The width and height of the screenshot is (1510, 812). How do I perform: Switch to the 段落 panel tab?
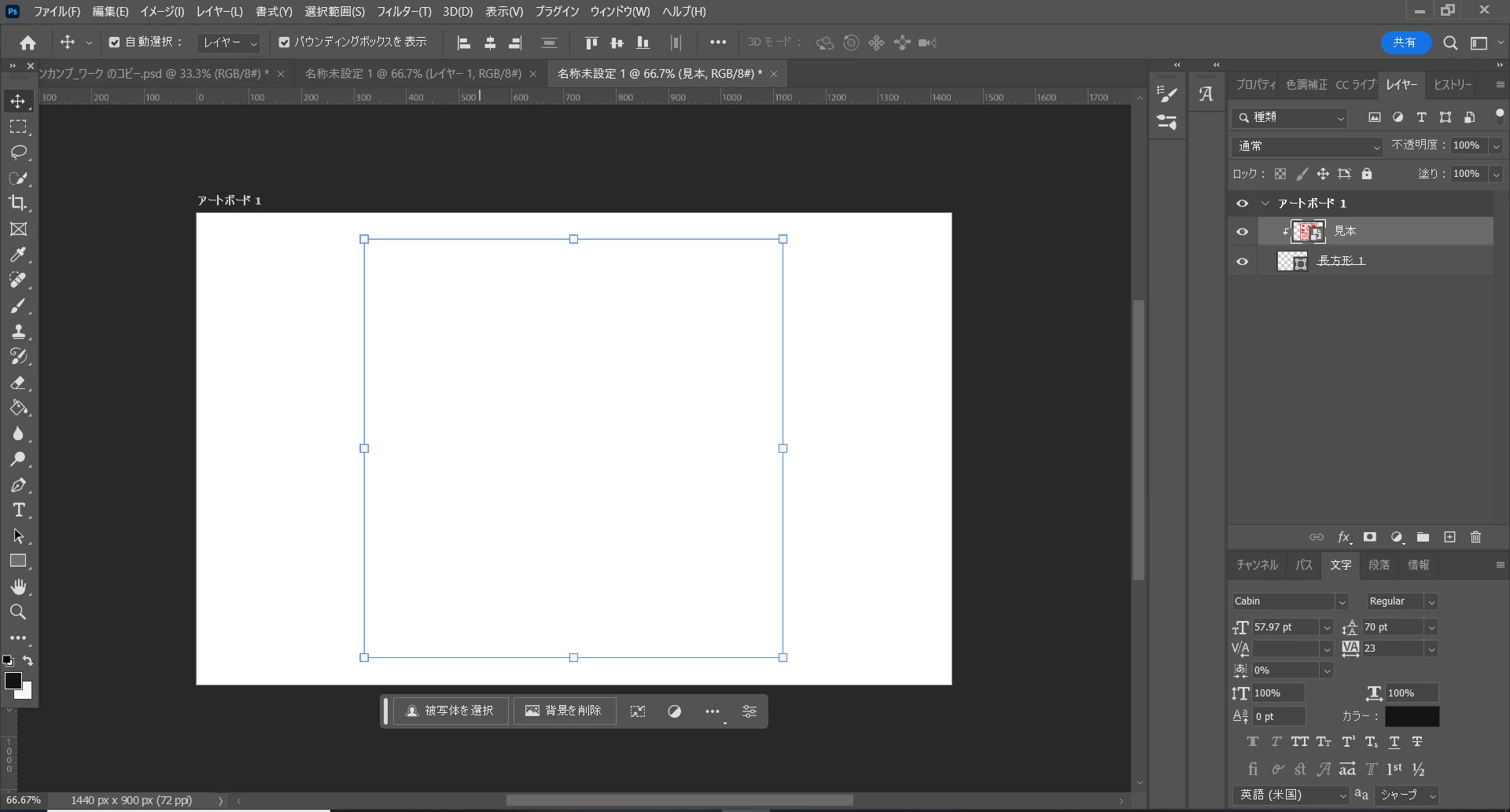point(1379,565)
